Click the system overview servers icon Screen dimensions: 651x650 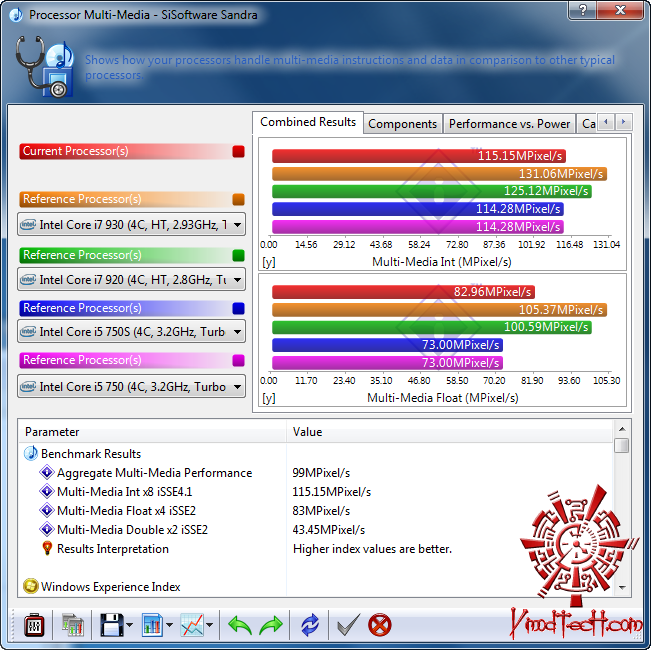[73, 625]
